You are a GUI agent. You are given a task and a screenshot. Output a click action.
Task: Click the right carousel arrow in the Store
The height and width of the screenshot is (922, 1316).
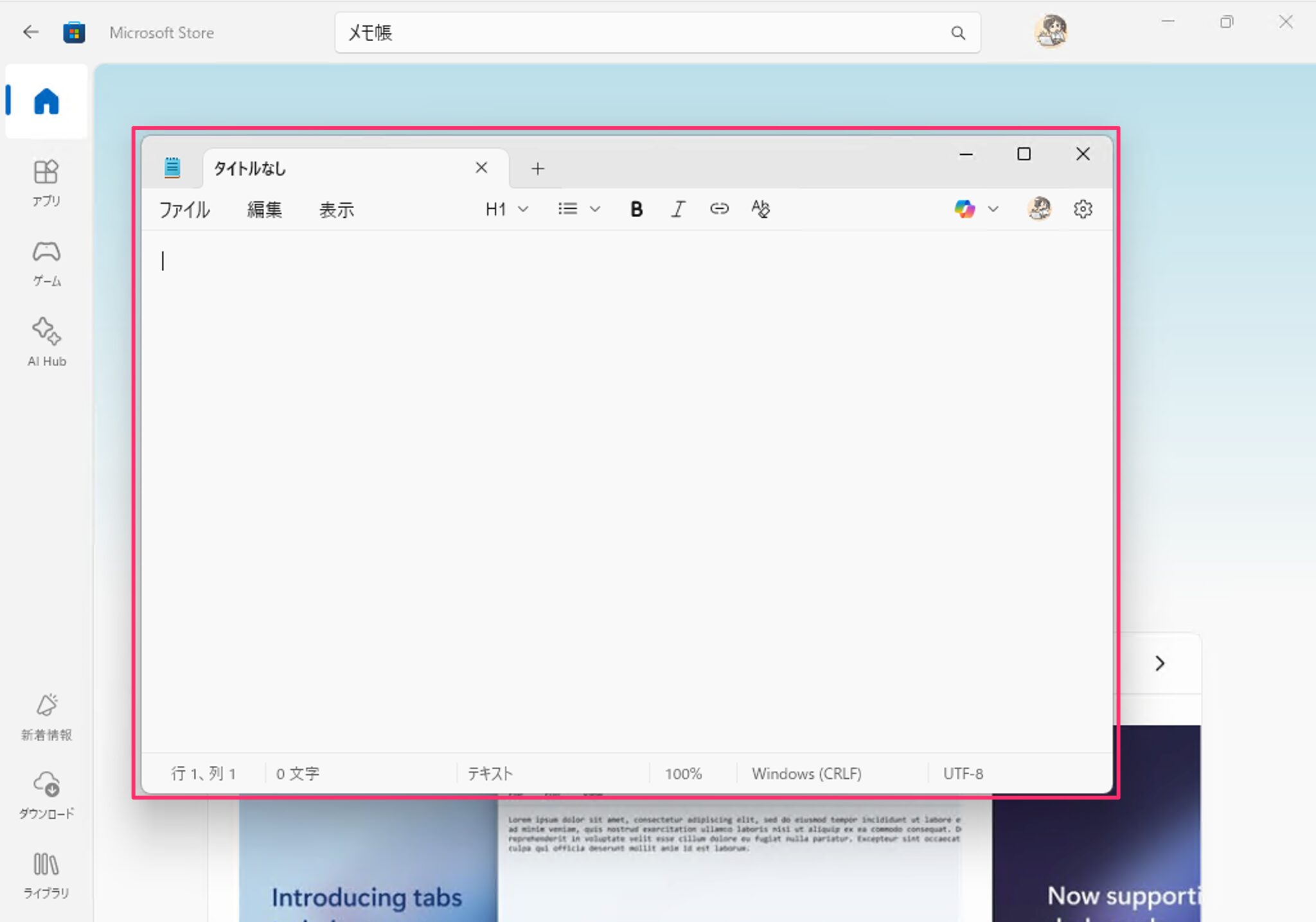(x=1160, y=662)
